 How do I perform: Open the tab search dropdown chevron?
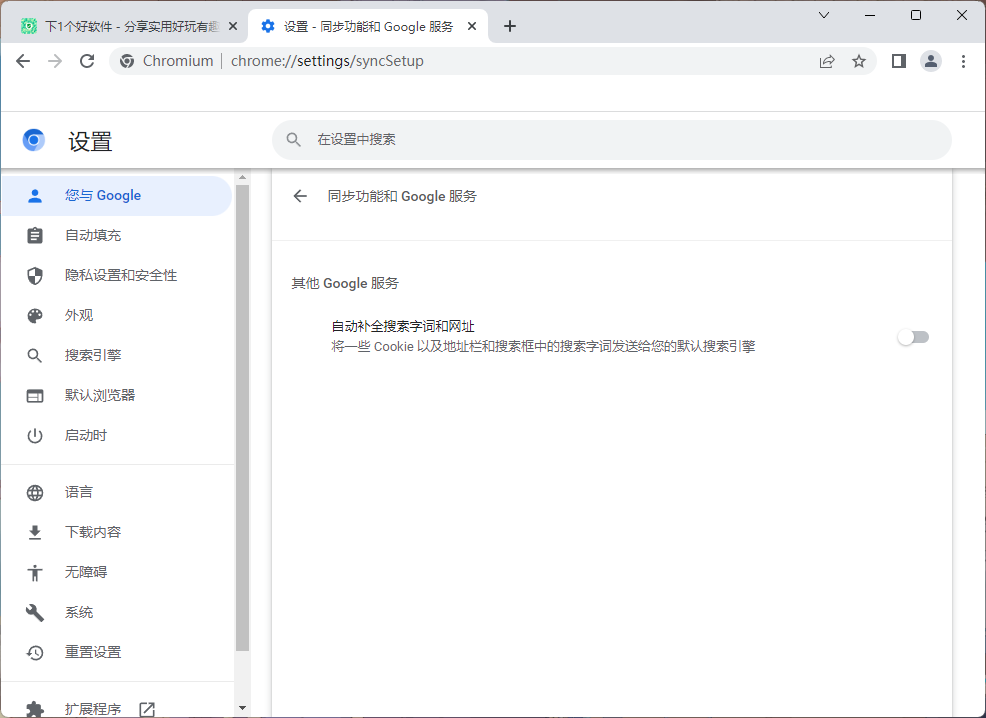click(x=824, y=15)
